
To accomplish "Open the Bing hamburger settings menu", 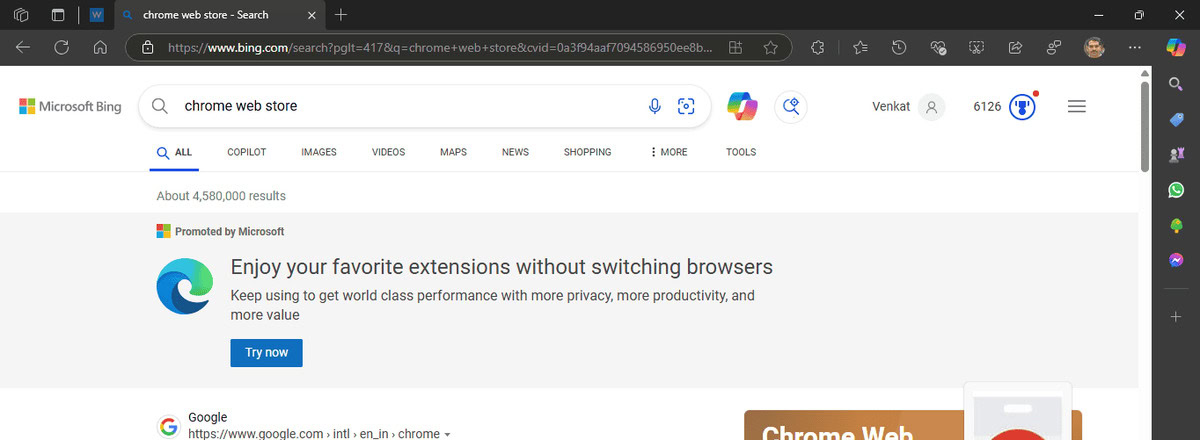I will [1077, 106].
